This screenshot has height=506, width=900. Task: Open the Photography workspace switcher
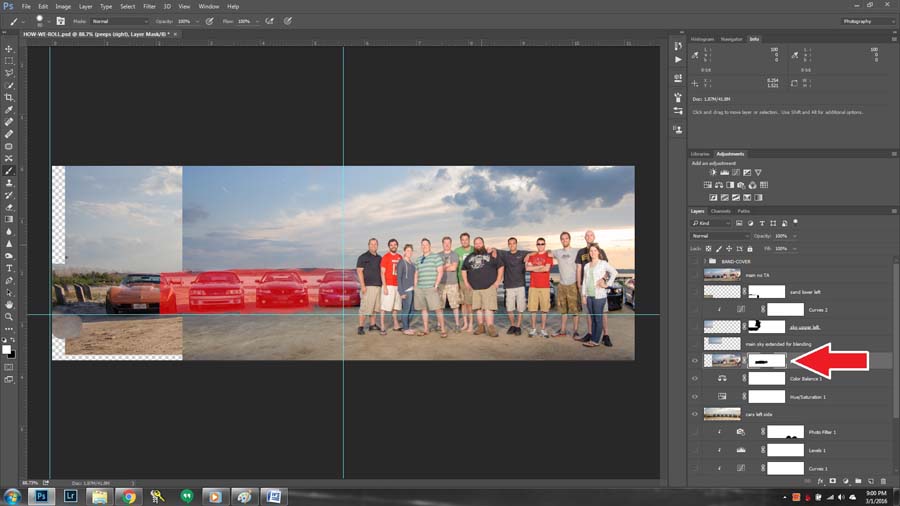(868, 21)
